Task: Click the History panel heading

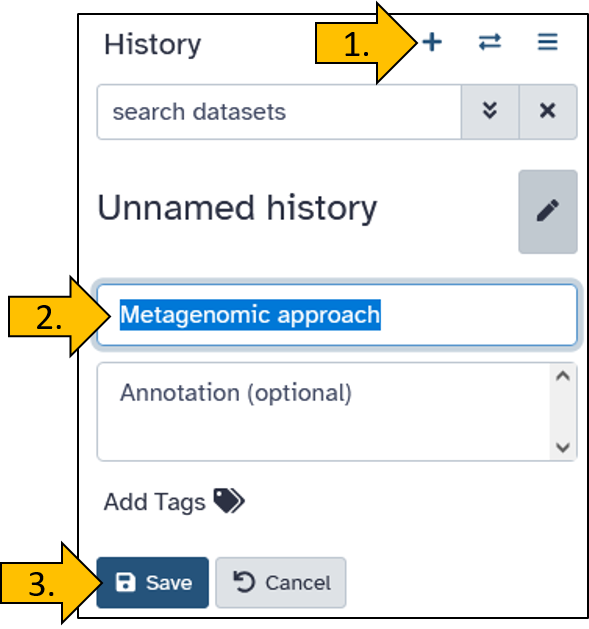Action: (152, 45)
